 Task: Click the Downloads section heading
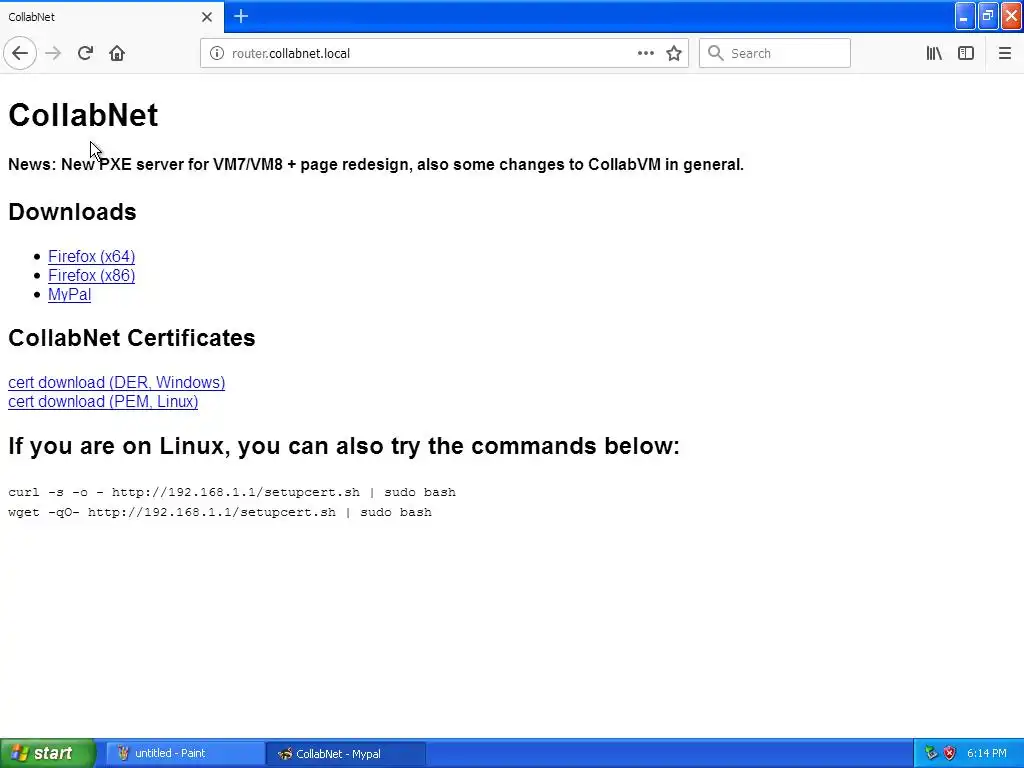click(x=72, y=212)
